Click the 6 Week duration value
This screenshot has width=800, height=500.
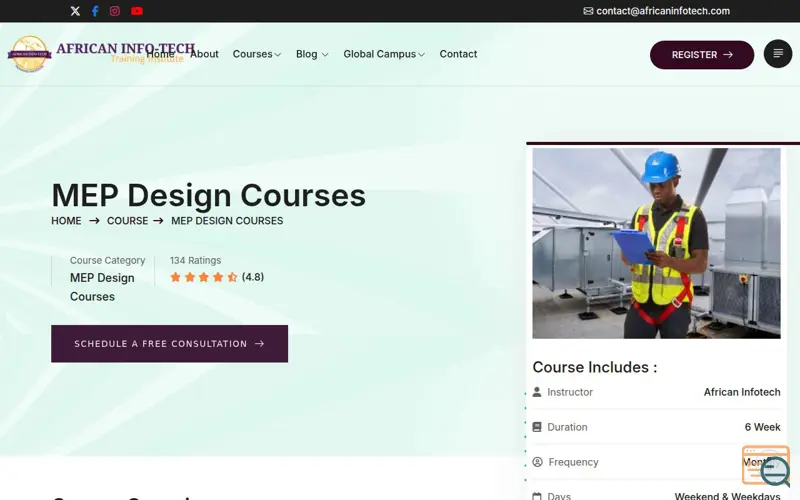762,427
